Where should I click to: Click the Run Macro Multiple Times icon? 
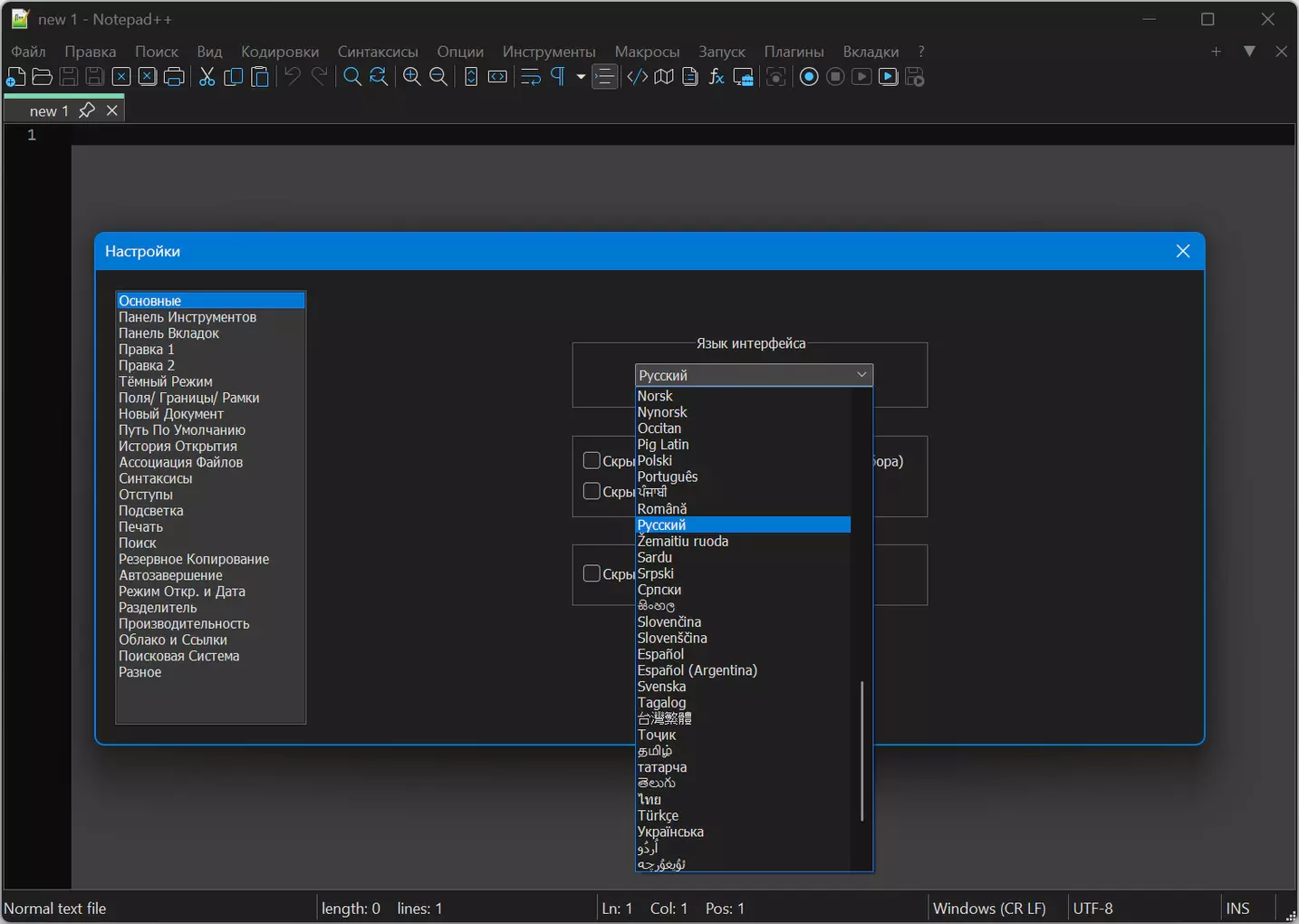(x=889, y=77)
